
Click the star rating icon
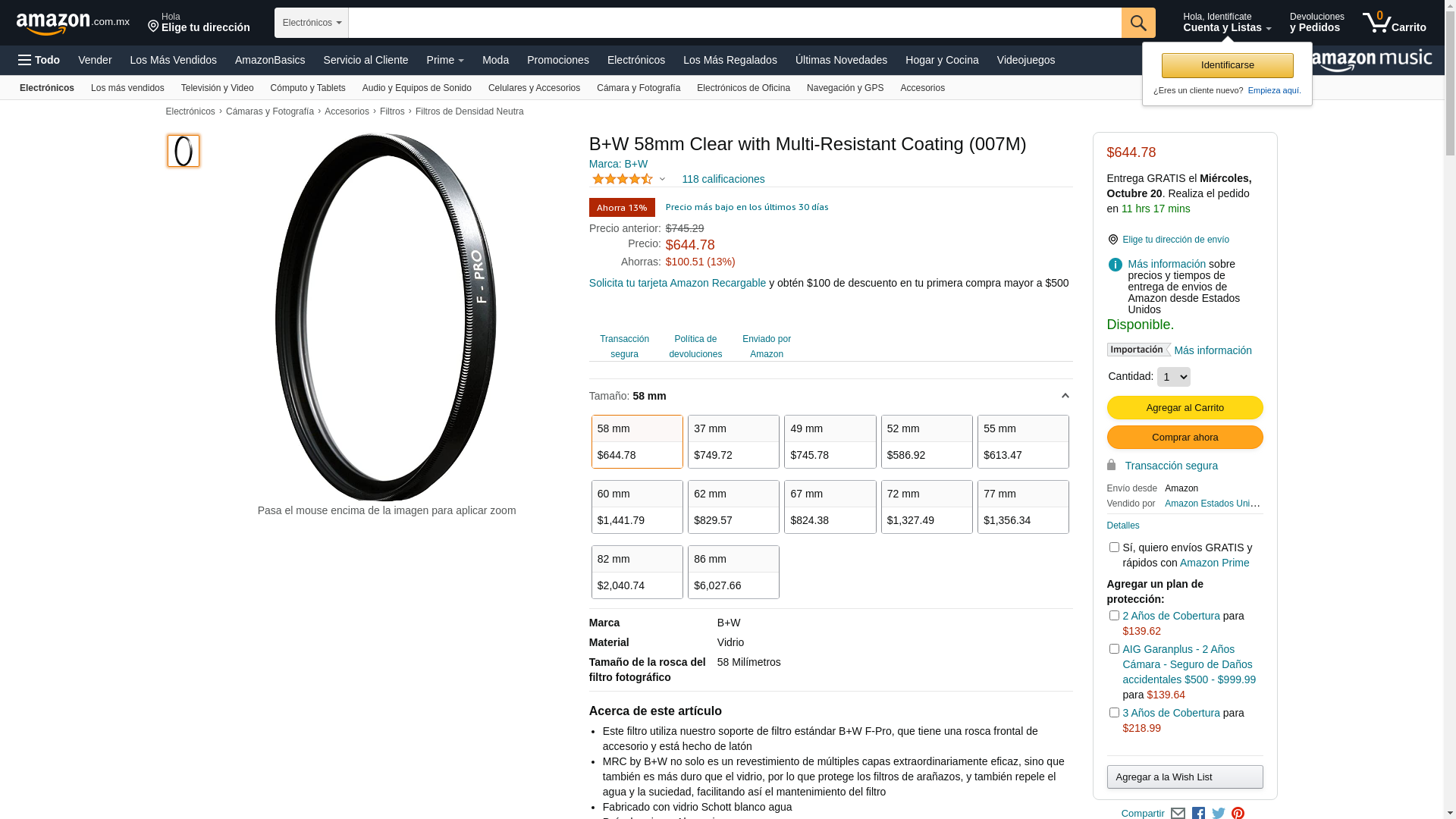point(623,179)
